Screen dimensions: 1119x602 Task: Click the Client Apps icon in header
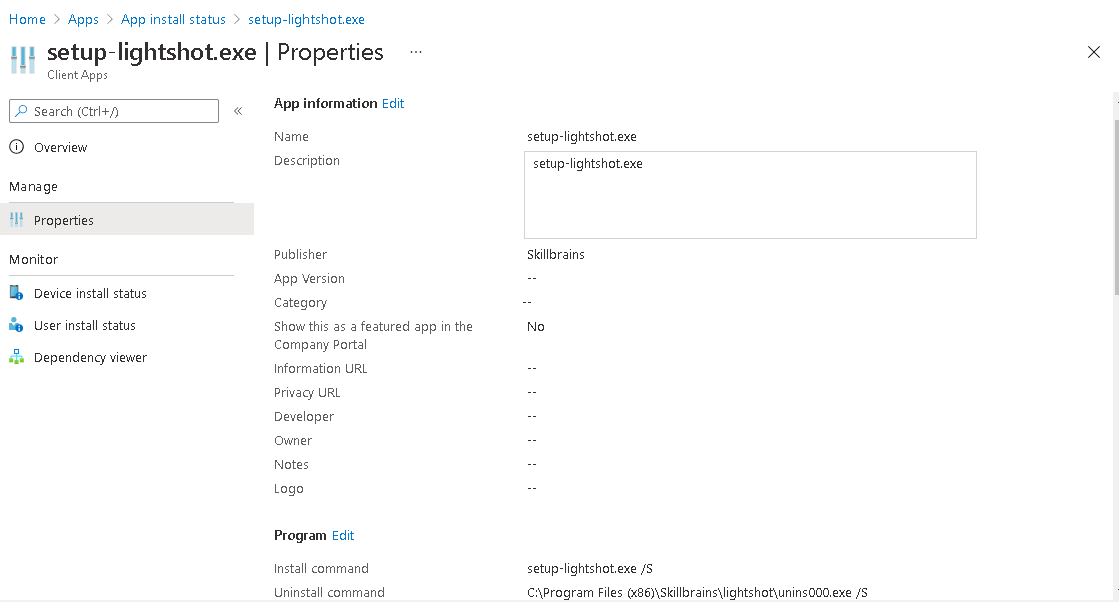pos(22,58)
